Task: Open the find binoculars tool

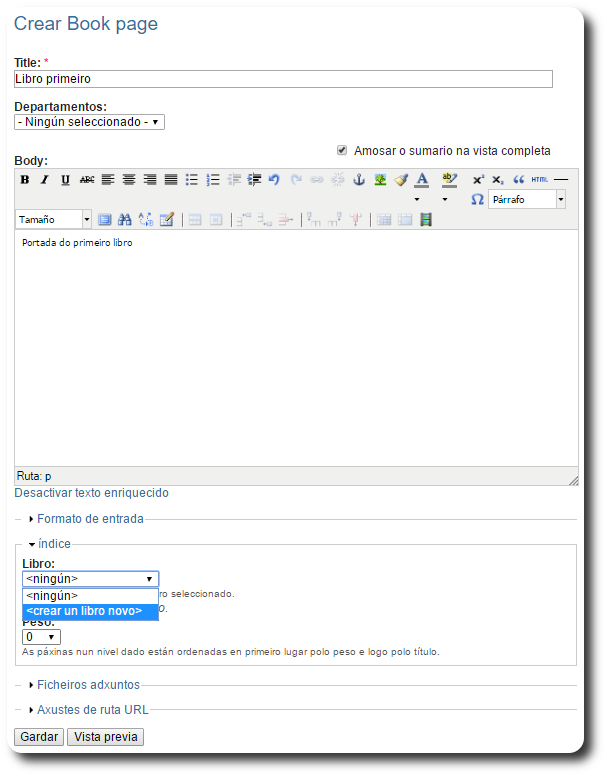Action: click(125, 219)
